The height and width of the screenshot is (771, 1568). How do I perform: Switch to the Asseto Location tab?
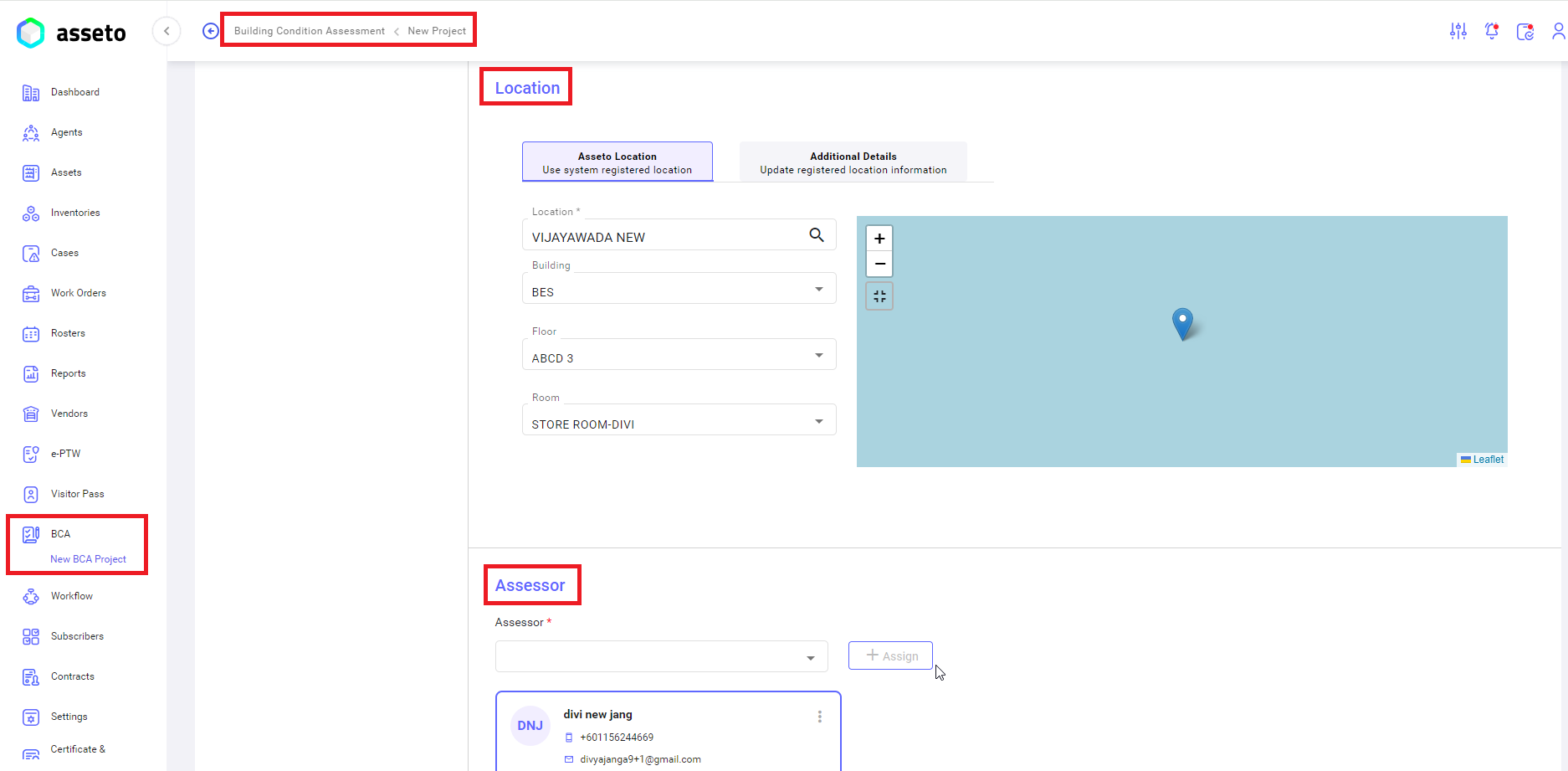point(617,162)
